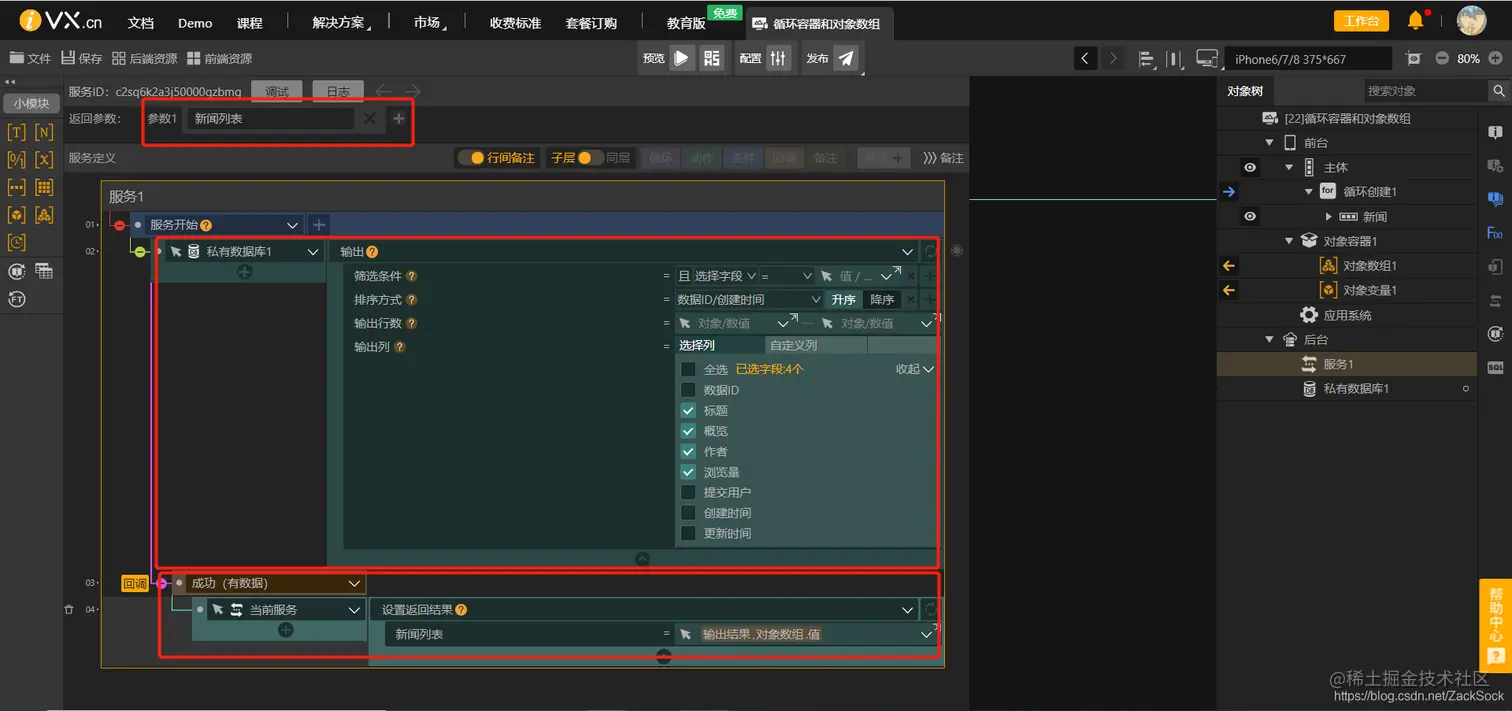Viewport: 1512px width, 711px height.
Task: Click the 预览 play icon in the toolbar
Action: [x=683, y=58]
